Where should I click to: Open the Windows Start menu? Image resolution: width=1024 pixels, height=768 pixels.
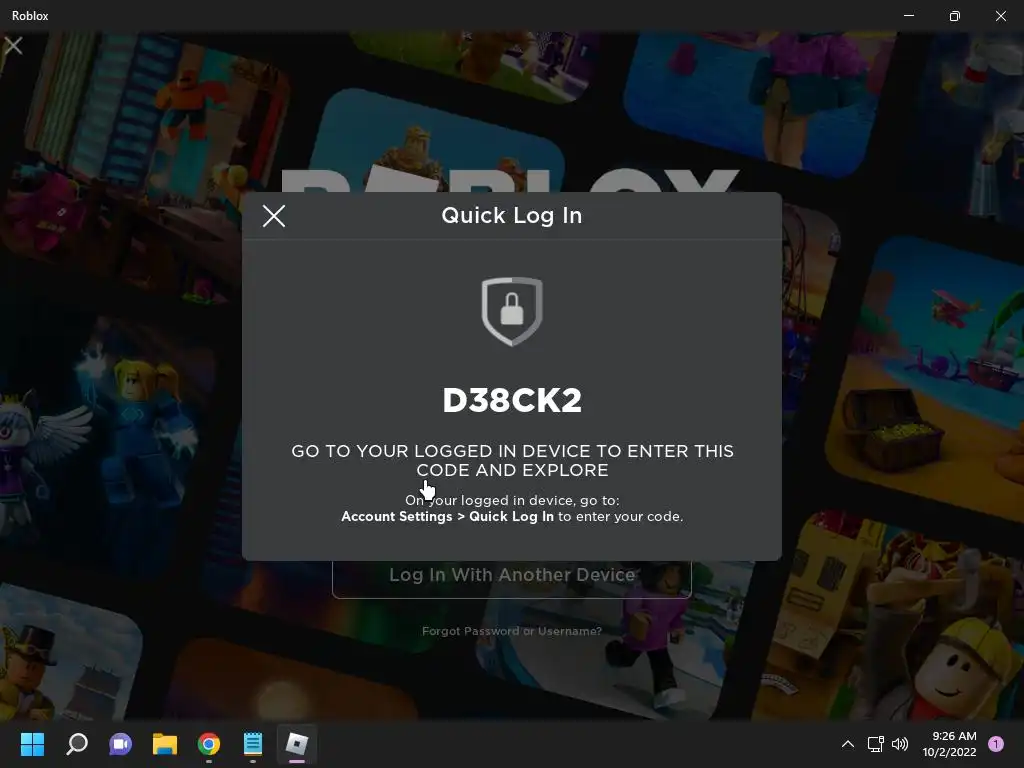[x=32, y=744]
